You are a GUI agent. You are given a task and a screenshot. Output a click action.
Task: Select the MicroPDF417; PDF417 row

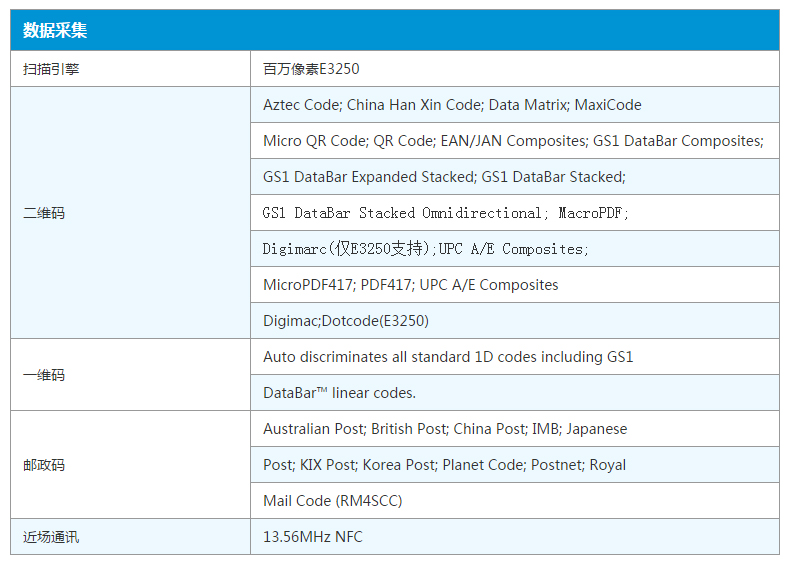[x=515, y=285]
